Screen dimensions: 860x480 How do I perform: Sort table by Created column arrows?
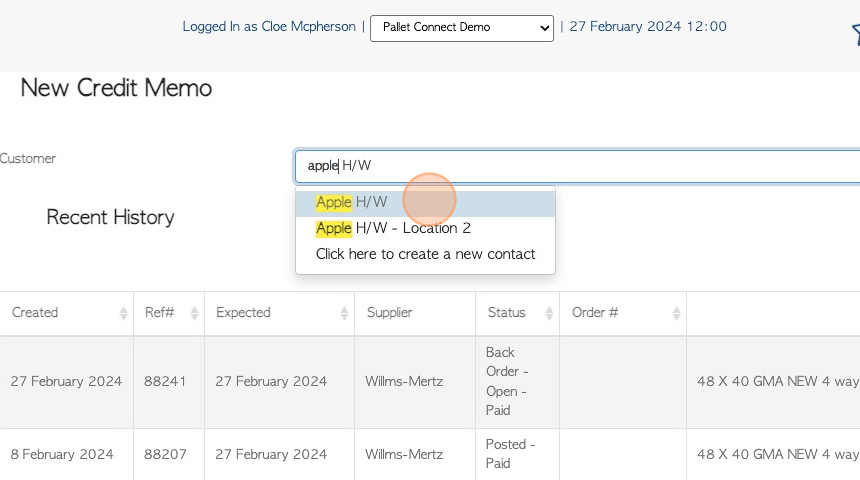pyautogui.click(x=123, y=313)
